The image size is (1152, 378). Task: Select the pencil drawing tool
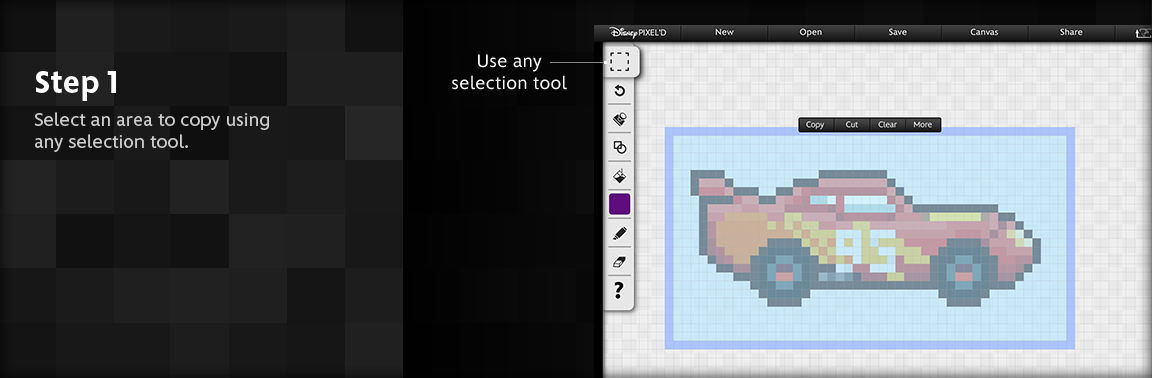point(619,233)
